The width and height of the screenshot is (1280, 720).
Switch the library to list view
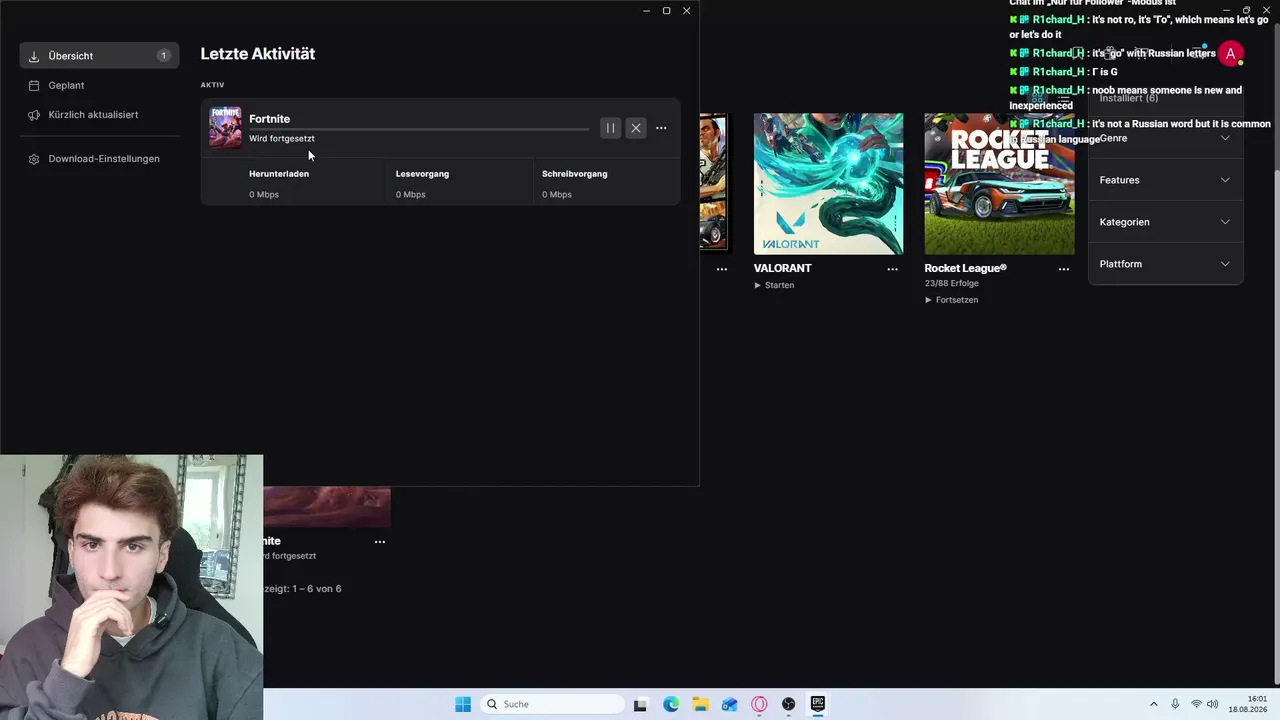click(1064, 99)
